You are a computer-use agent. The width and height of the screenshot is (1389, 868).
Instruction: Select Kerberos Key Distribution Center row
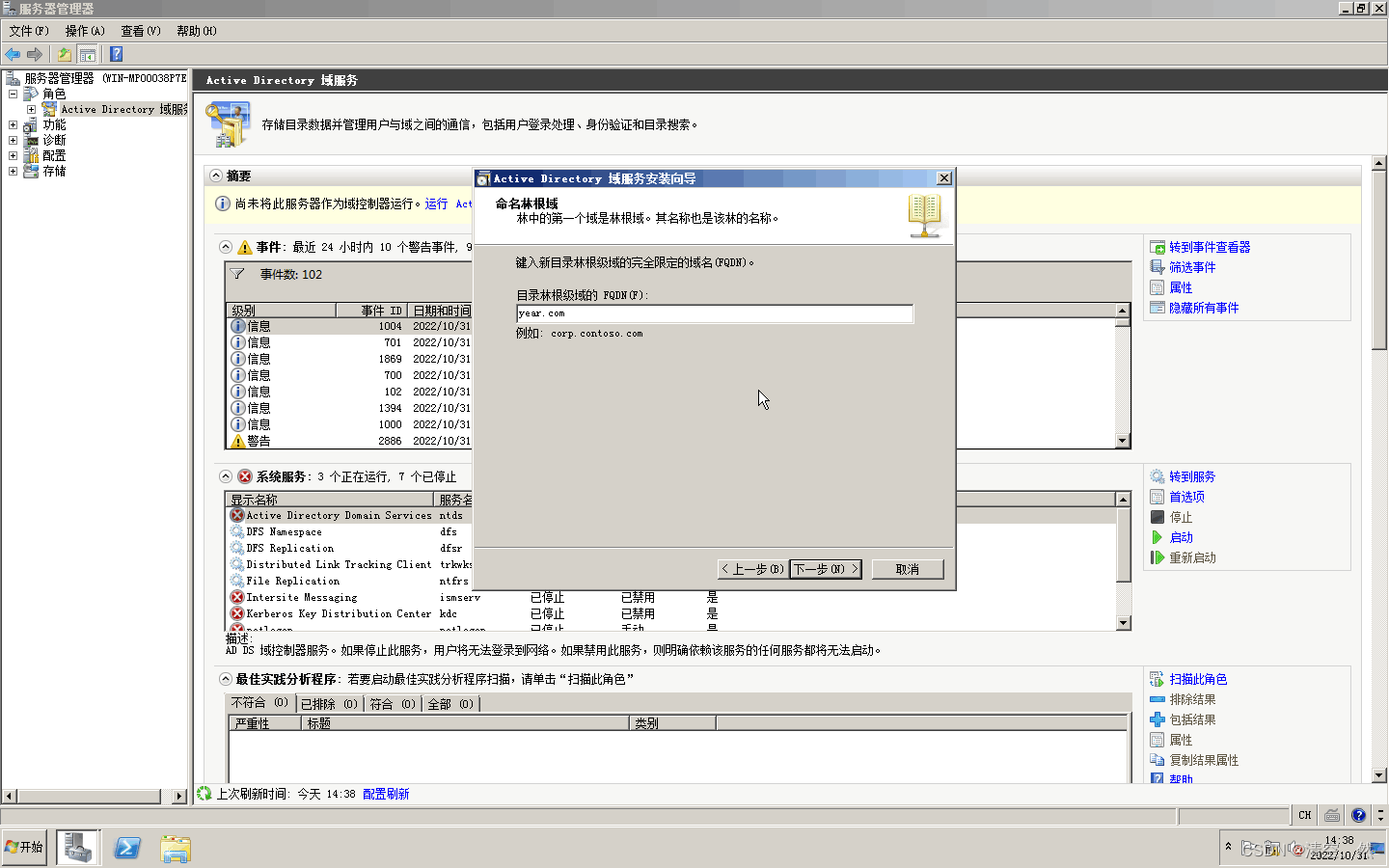671,613
